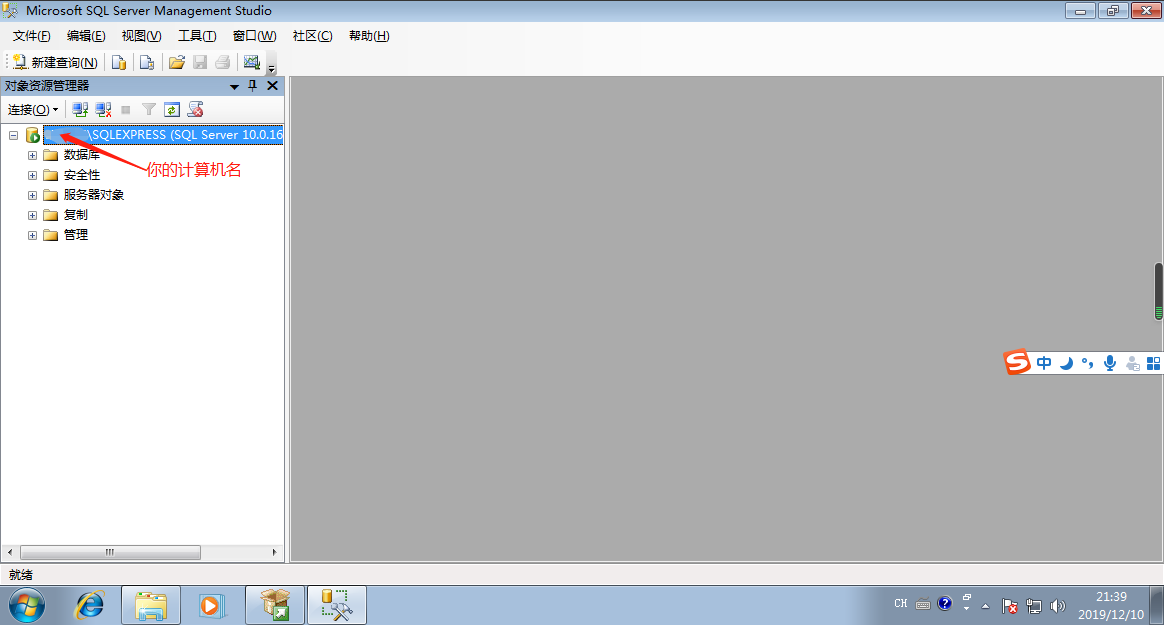Click the scroll left arrow in Object Explorer

click(x=10, y=552)
